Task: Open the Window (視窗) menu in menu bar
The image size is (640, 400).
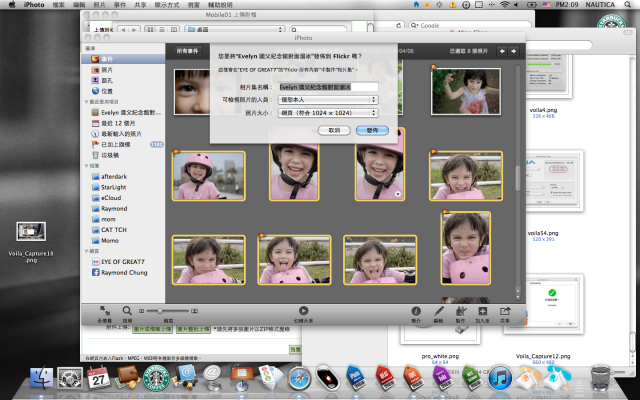Action: click(193, 5)
